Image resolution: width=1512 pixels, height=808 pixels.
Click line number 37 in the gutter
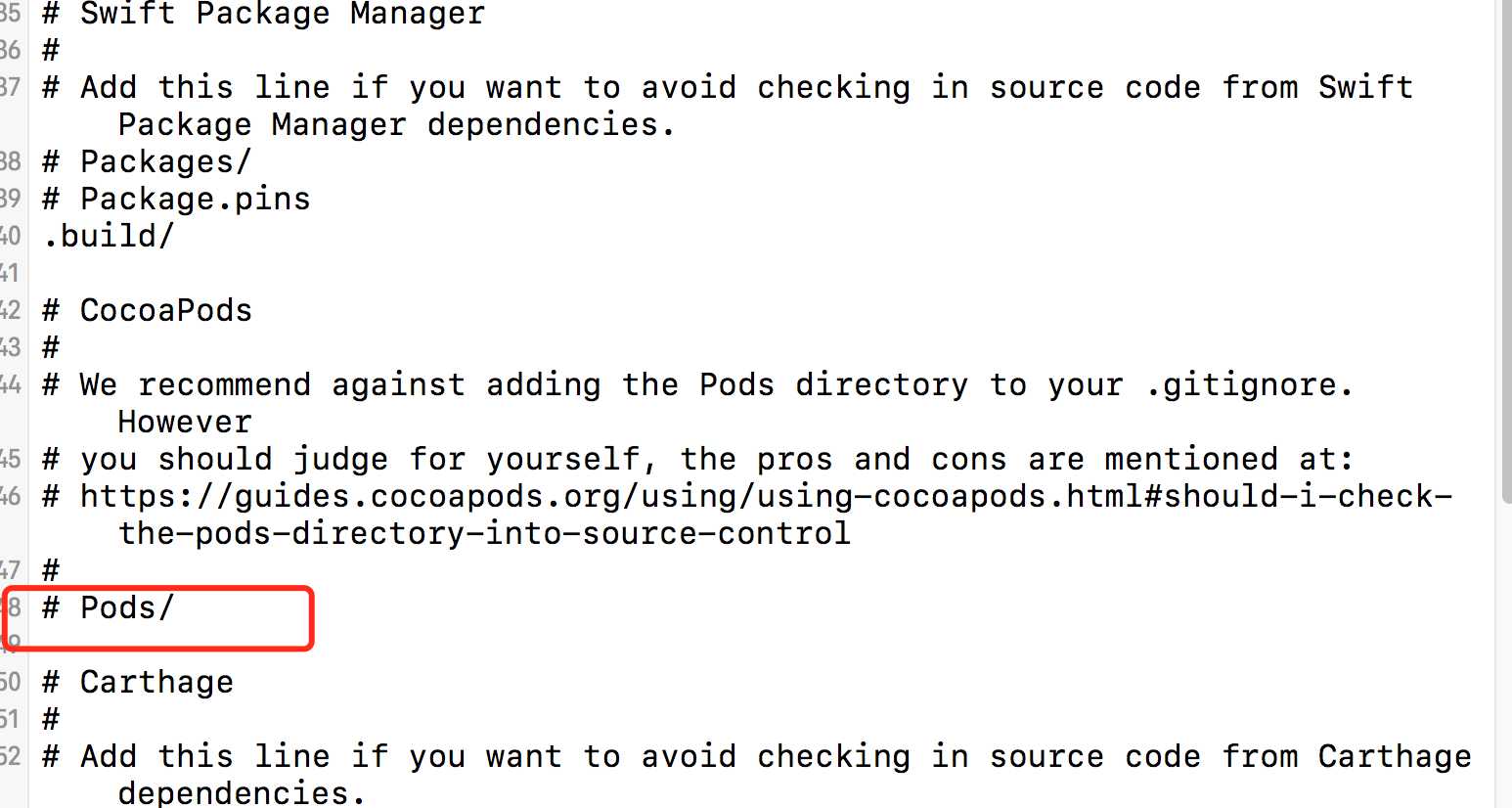(10, 87)
